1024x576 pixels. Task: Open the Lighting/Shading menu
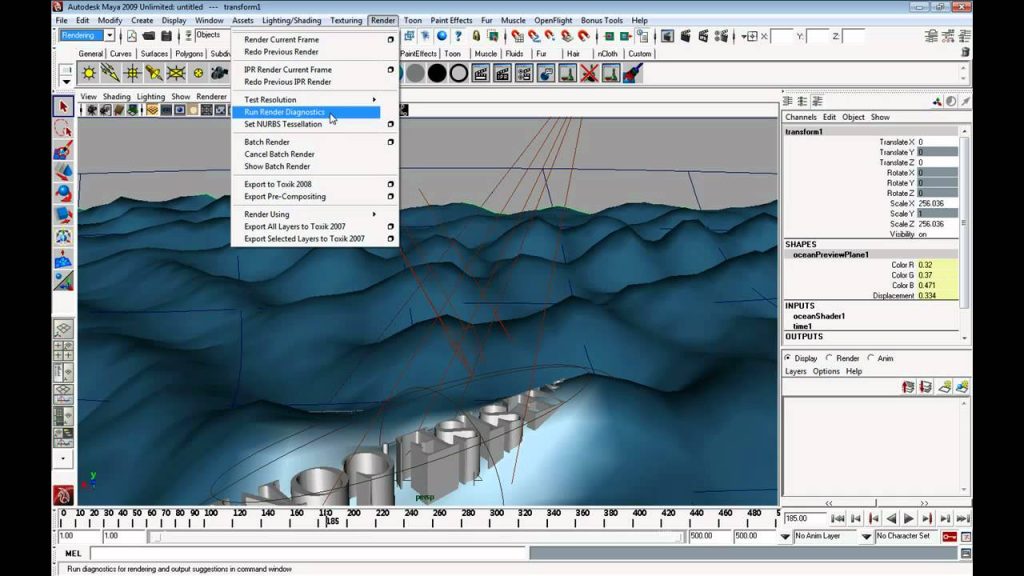(x=291, y=20)
